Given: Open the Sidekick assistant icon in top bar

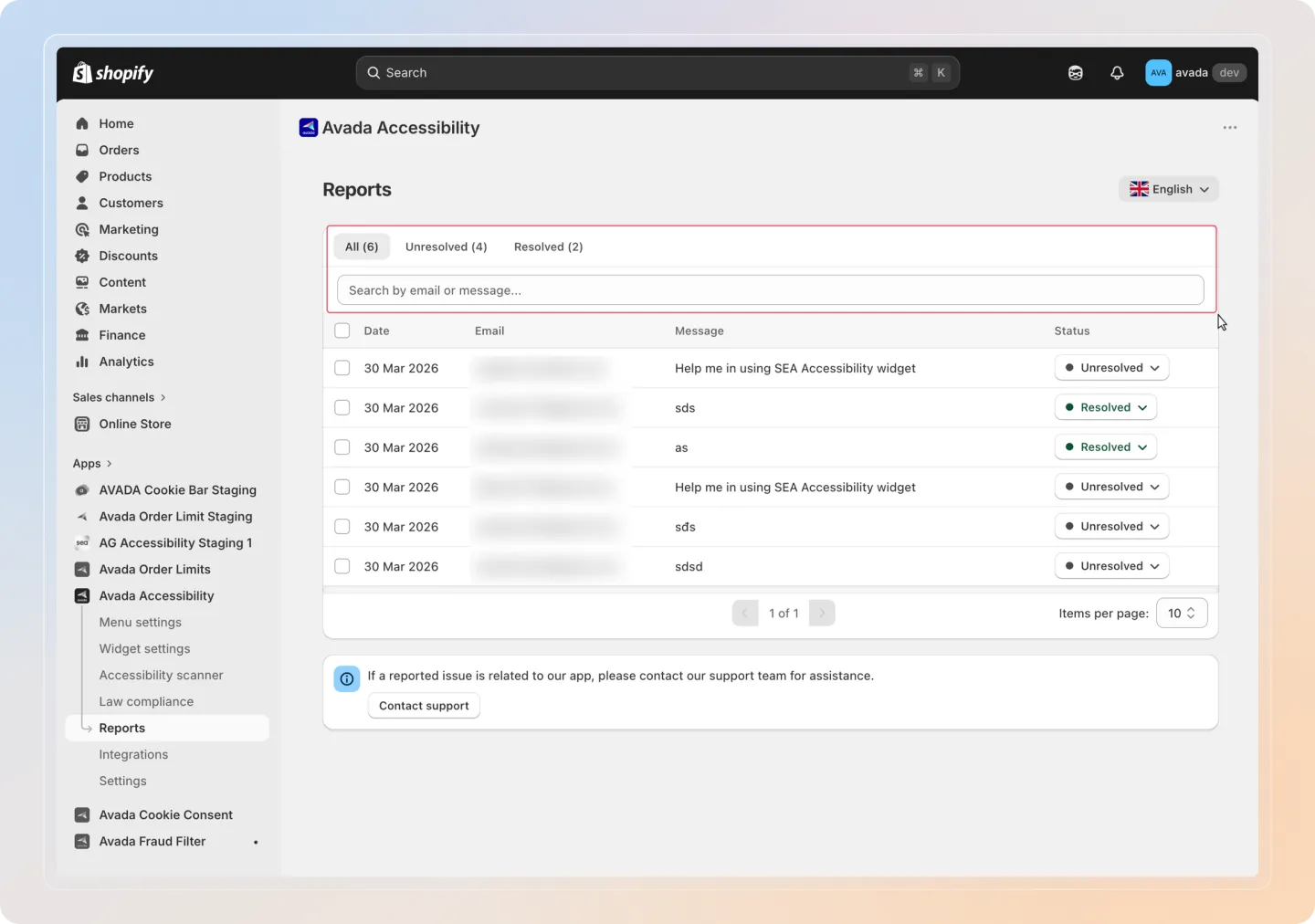Looking at the screenshot, I should pyautogui.click(x=1076, y=73).
